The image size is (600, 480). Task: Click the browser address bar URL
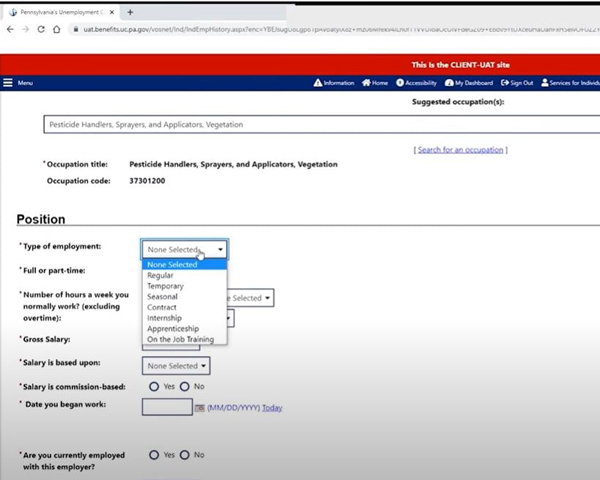click(x=341, y=29)
